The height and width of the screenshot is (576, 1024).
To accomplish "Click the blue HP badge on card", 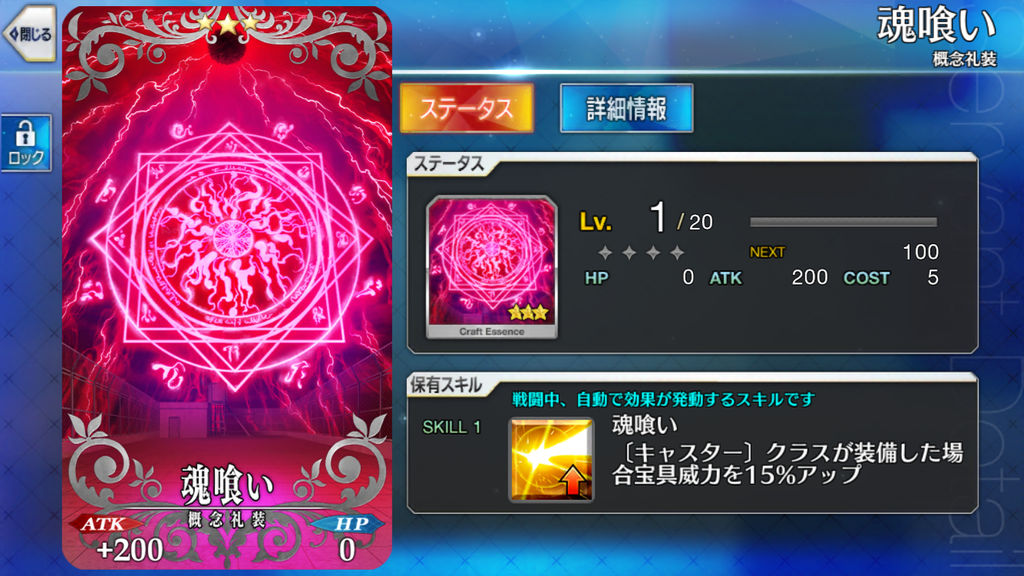I will pos(349,524).
